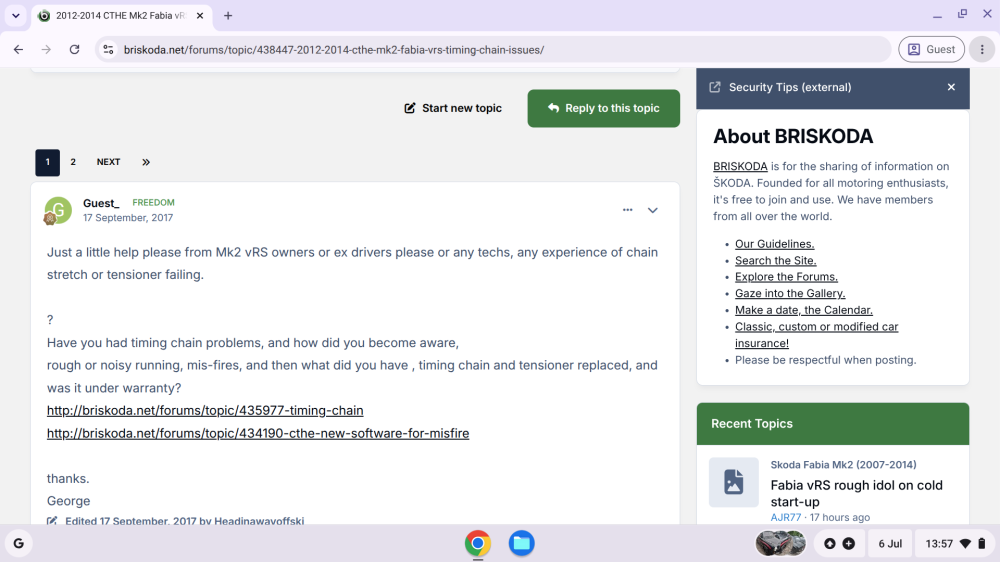Open the Google launcher button

pos(18,544)
